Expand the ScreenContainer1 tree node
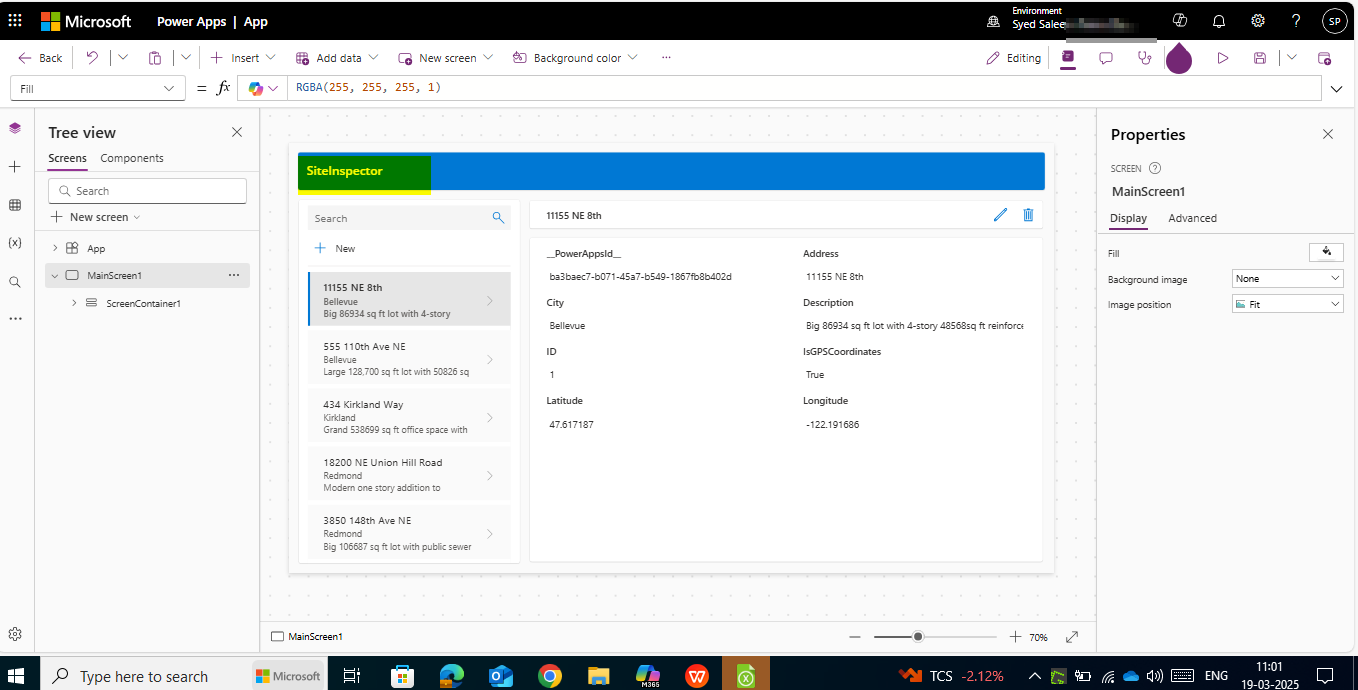Viewport: 1358px width, 690px height. point(74,303)
